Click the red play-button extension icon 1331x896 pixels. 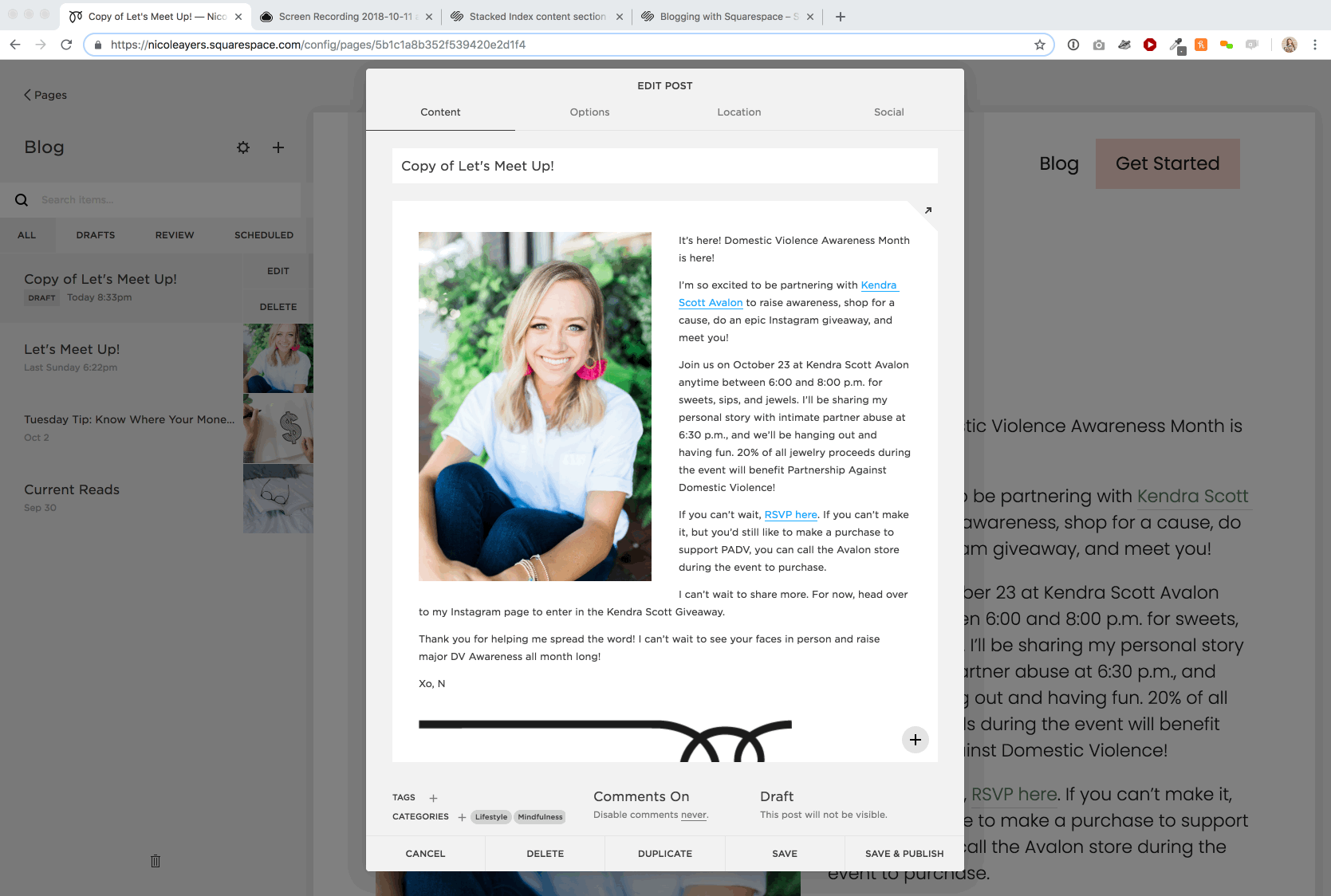(x=1150, y=45)
